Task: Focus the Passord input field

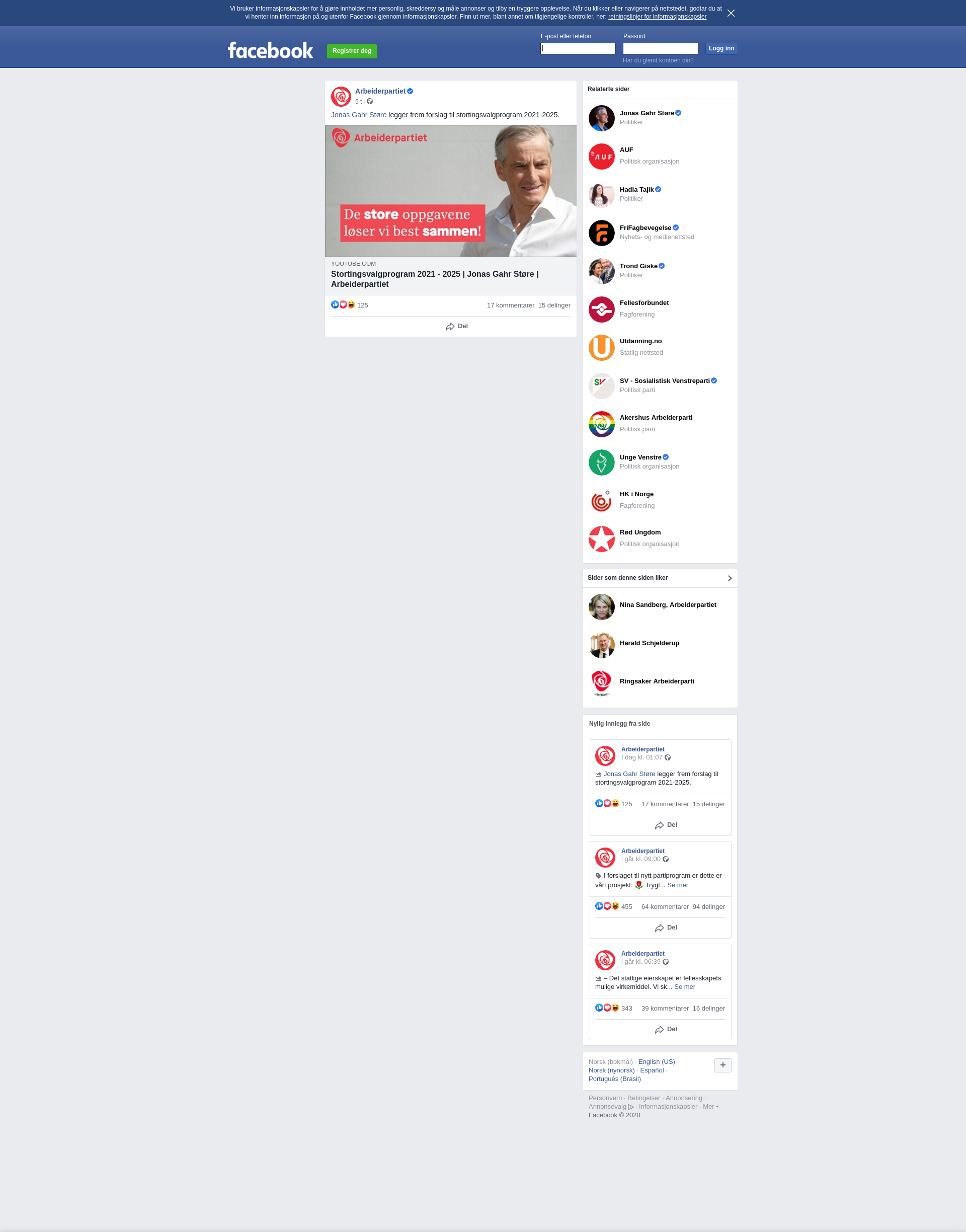Action: [660, 49]
